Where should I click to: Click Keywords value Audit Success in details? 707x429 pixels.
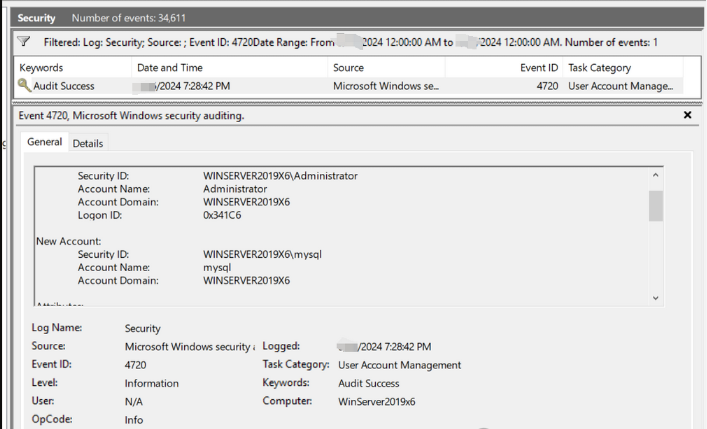coord(369,383)
